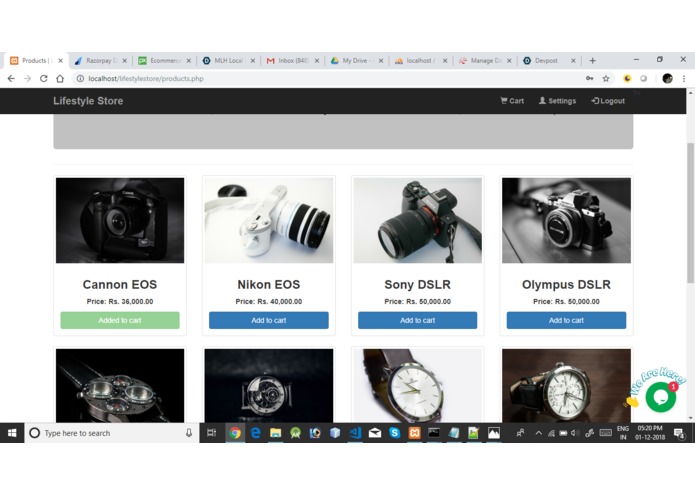The height and width of the screenshot is (494, 695).
Task: Click the Cannon EOS camera image
Action: (x=120, y=220)
